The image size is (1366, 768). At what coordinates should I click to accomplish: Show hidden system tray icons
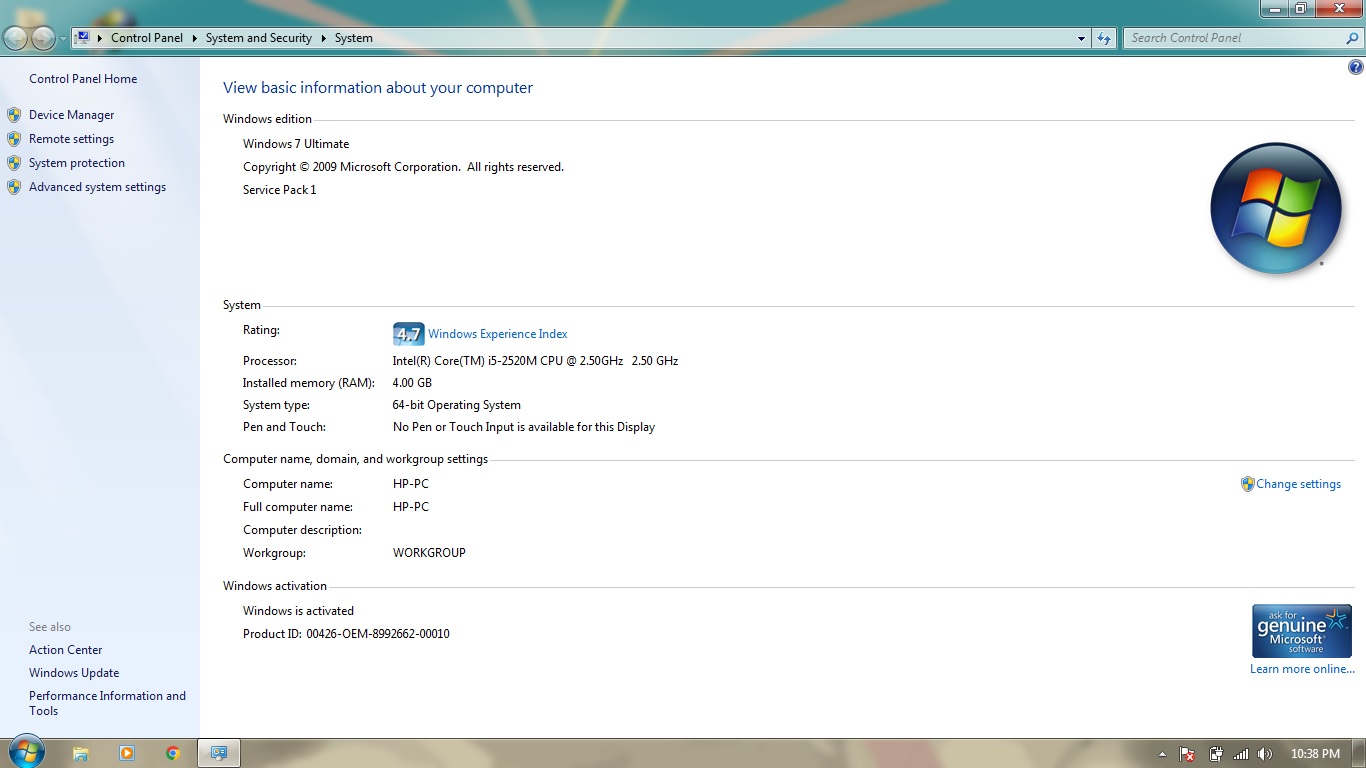tap(1162, 754)
